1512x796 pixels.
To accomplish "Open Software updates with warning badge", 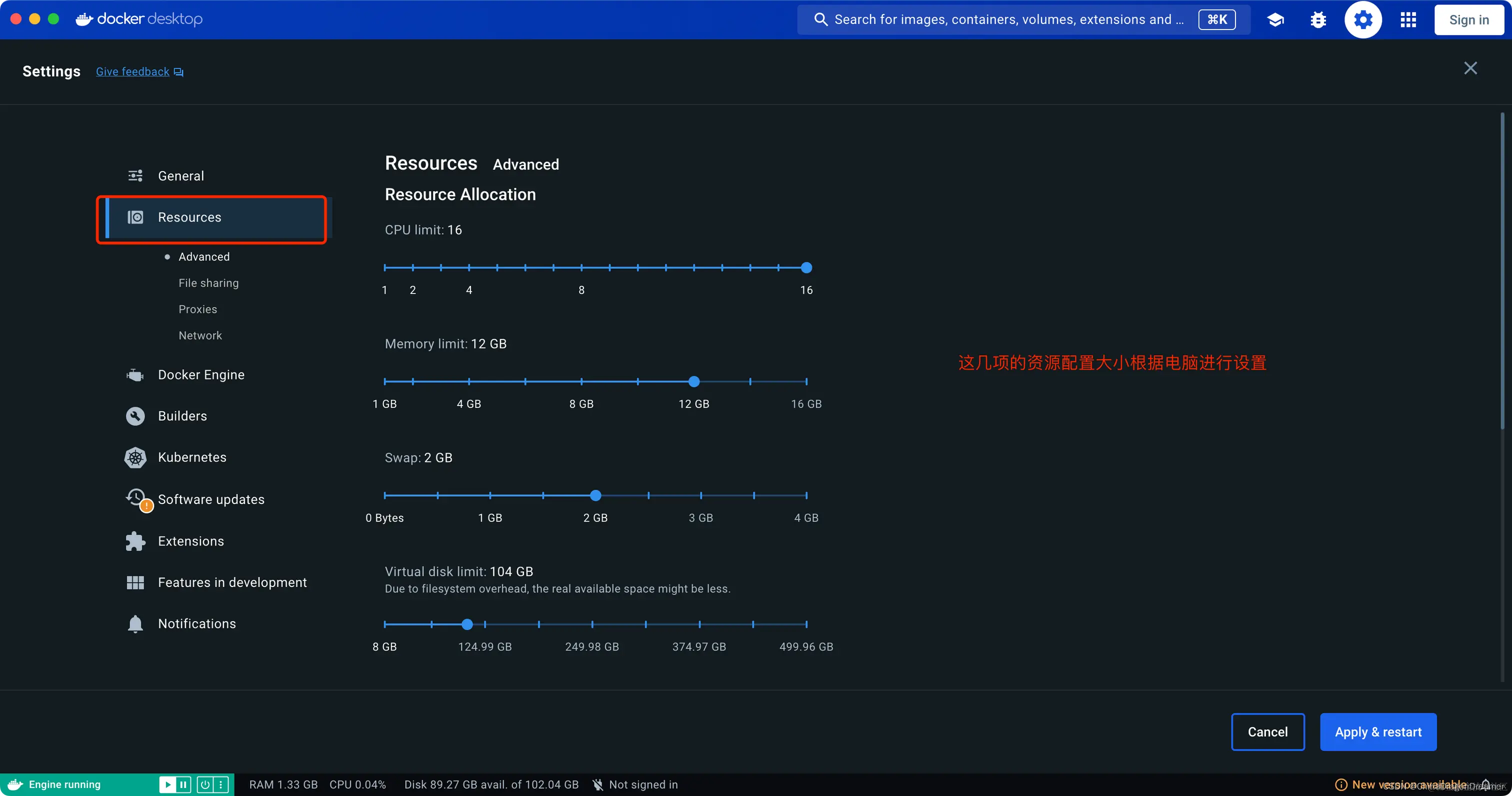I will pyautogui.click(x=210, y=499).
